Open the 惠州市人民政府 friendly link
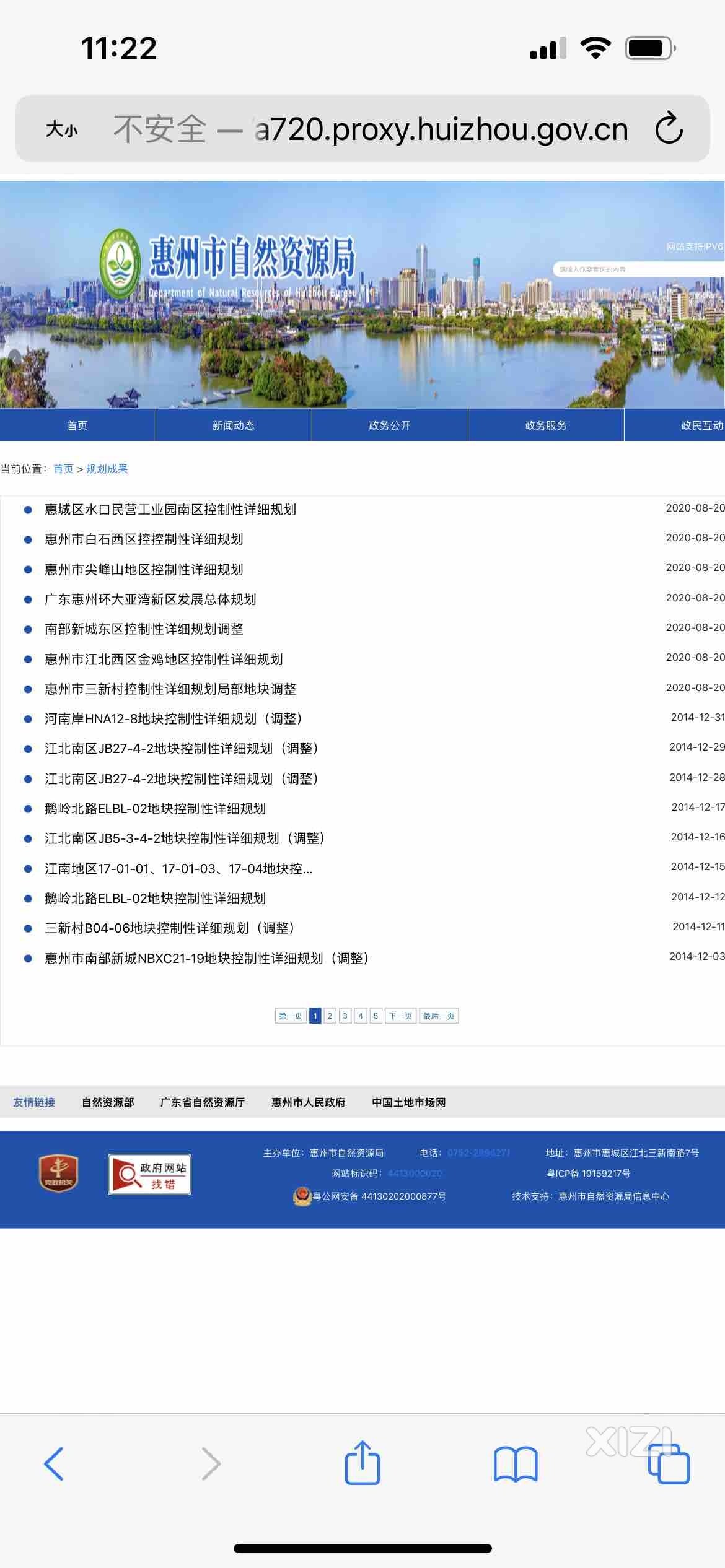The image size is (725, 1568). tap(309, 1102)
